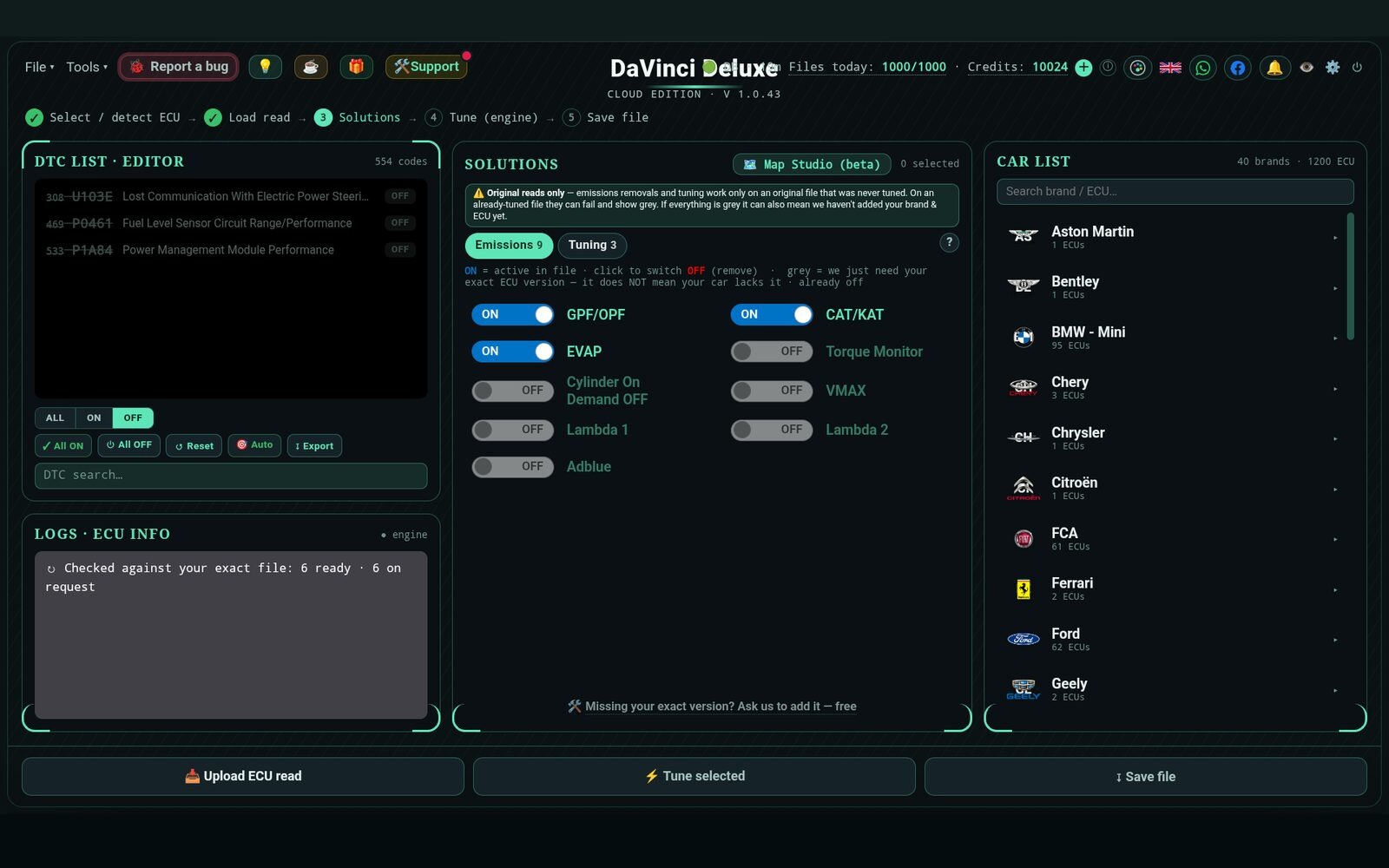
Task: Click the clock history icon near credits
Action: (1108, 67)
